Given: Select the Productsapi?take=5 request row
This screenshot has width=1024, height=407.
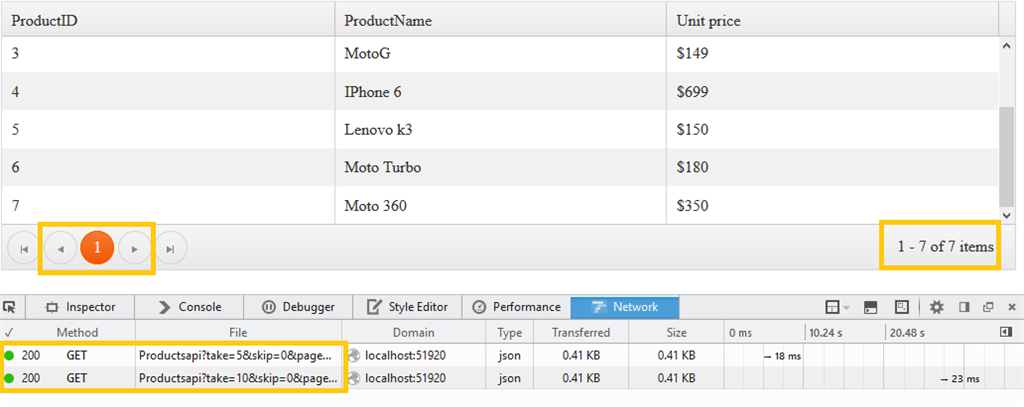Looking at the screenshot, I should (x=237, y=355).
